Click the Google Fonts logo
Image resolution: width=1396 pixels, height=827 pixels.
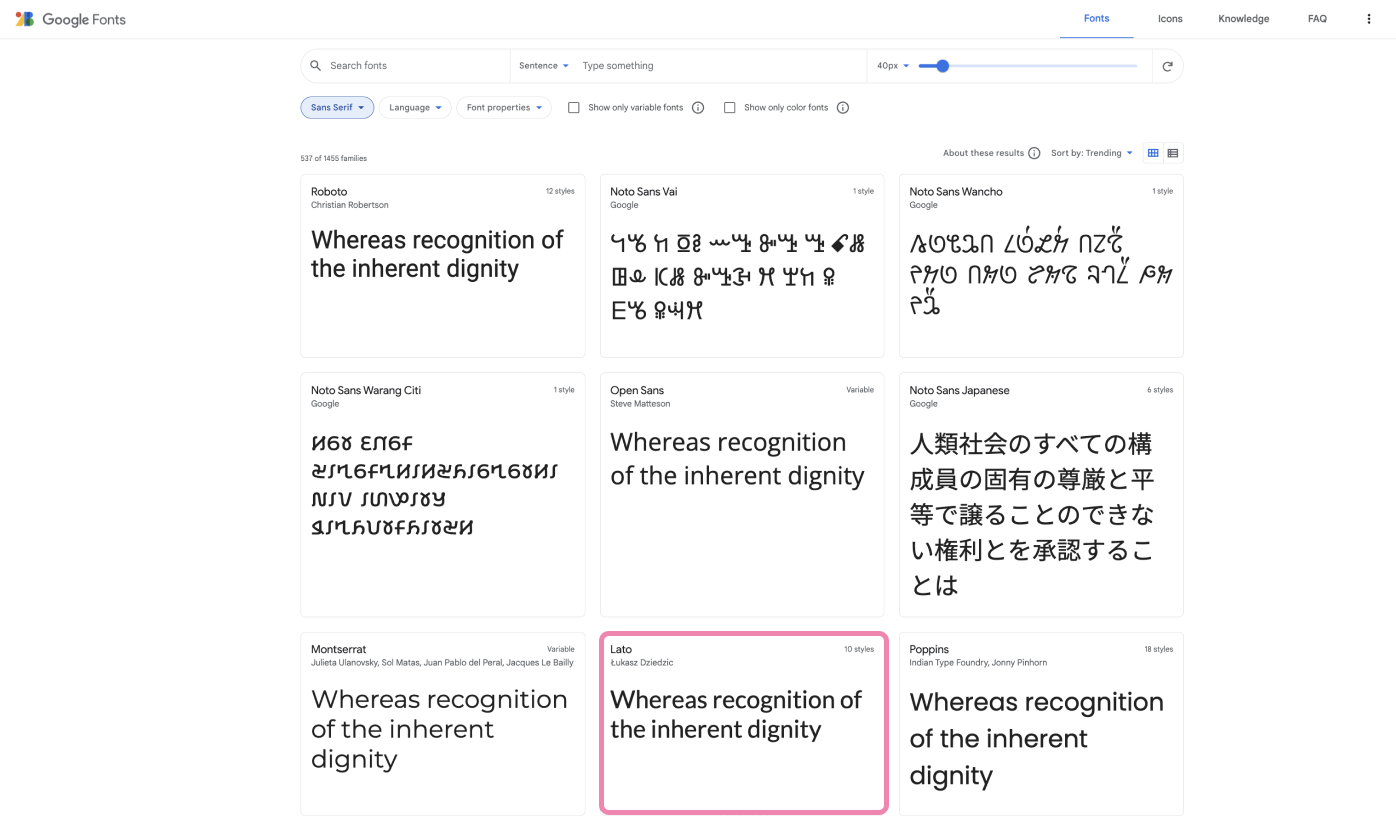[70, 19]
